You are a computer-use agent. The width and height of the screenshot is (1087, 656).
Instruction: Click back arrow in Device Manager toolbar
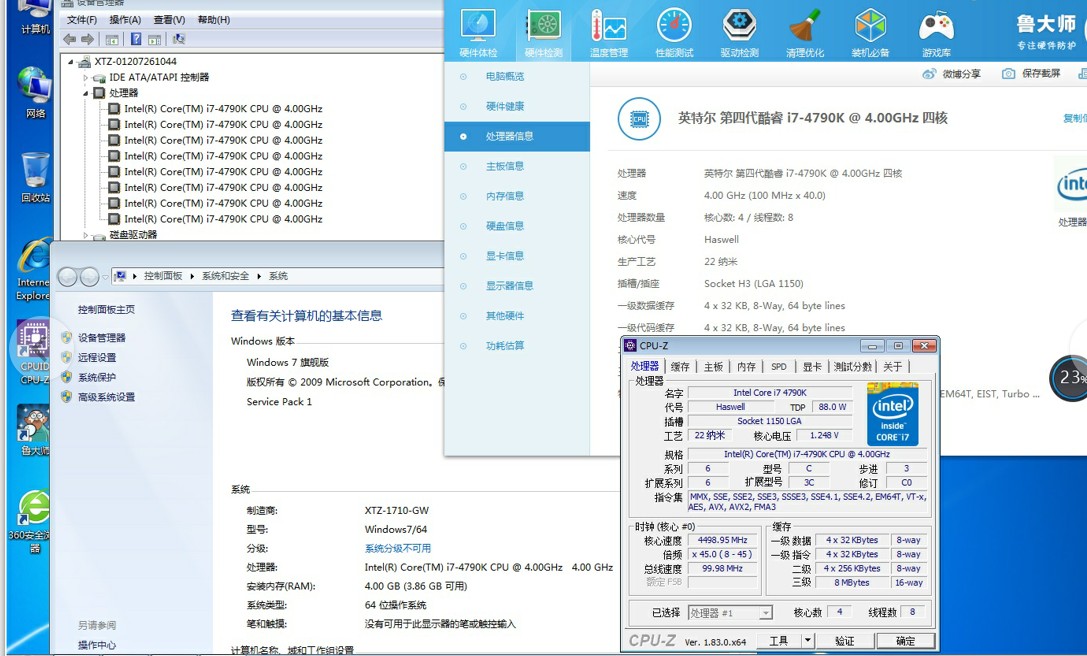pos(70,40)
